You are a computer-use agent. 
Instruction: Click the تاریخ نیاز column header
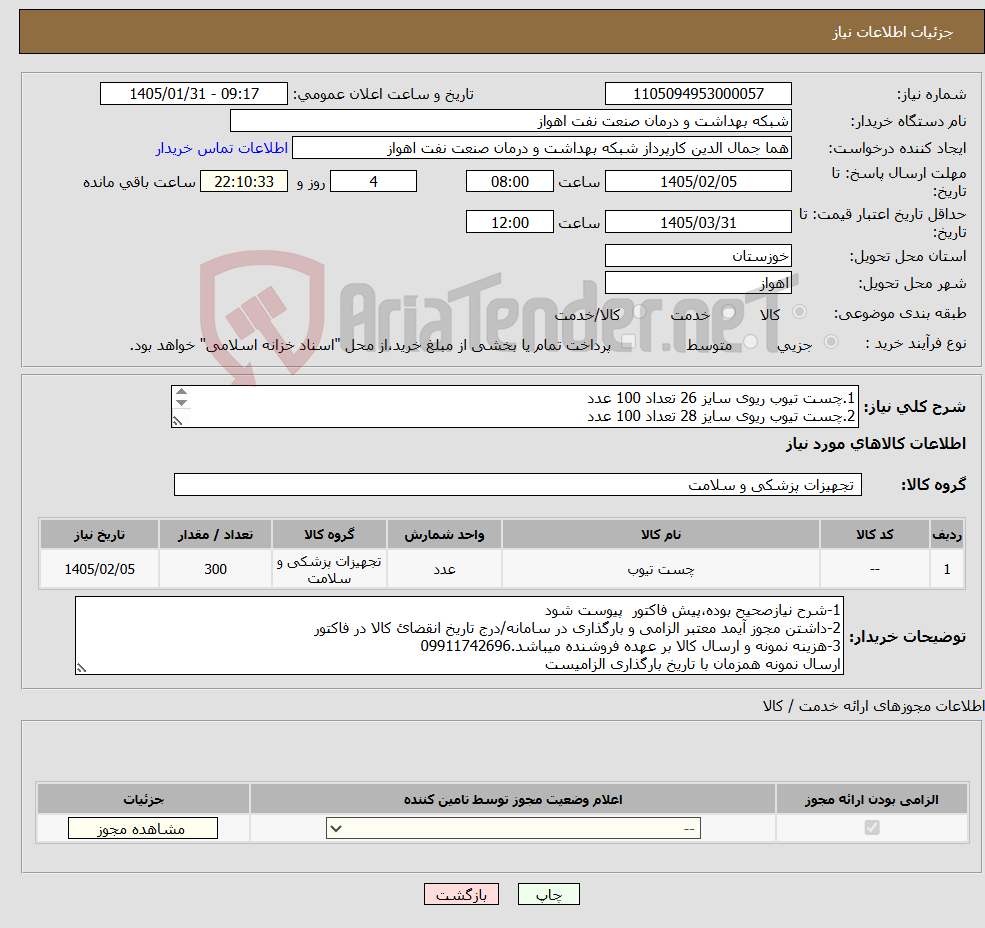[x=99, y=534]
